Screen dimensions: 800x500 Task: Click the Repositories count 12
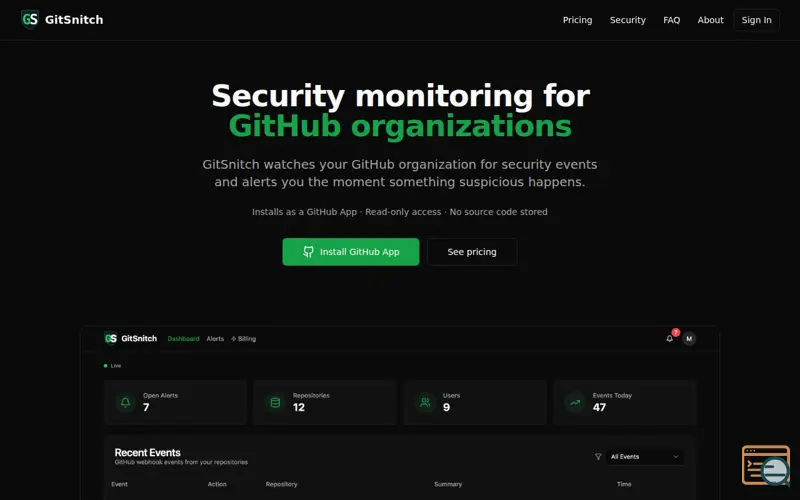(x=299, y=407)
